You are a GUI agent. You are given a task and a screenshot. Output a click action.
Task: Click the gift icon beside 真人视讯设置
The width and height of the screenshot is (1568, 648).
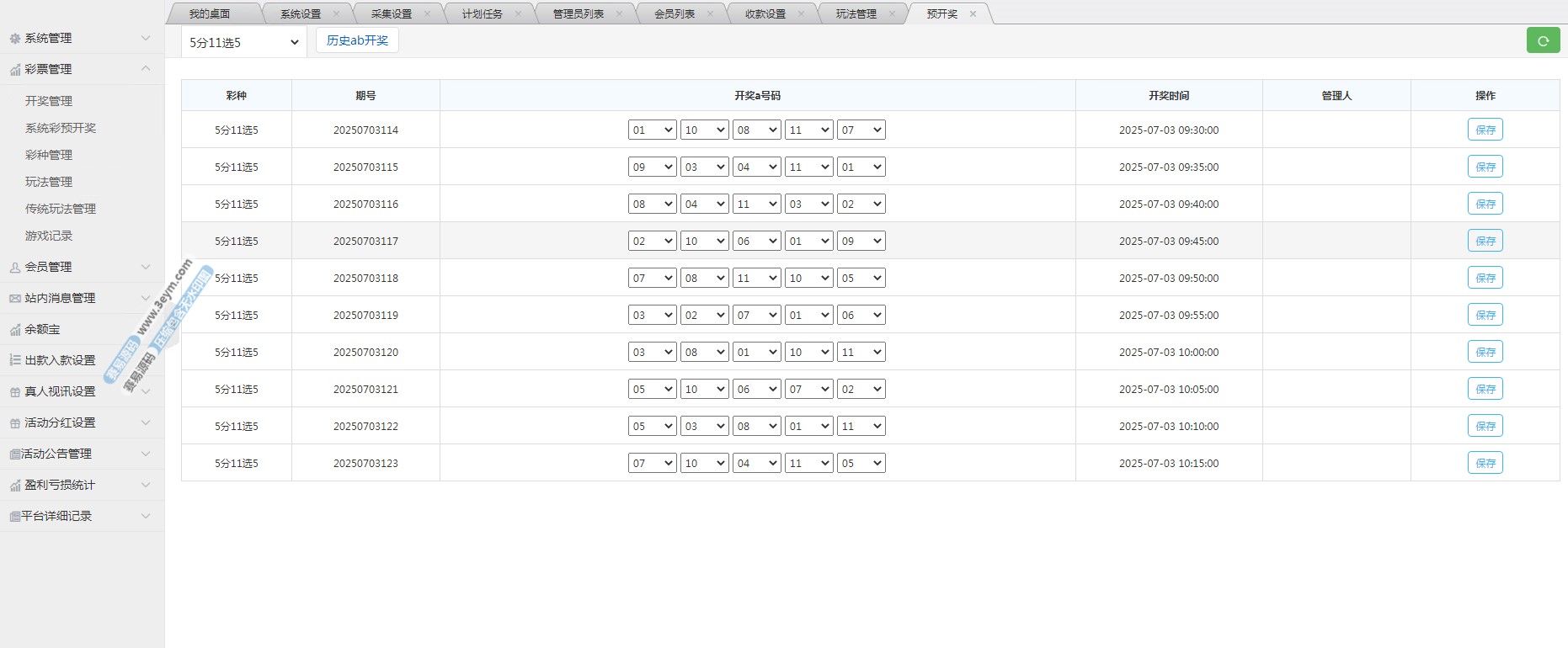pyautogui.click(x=14, y=392)
